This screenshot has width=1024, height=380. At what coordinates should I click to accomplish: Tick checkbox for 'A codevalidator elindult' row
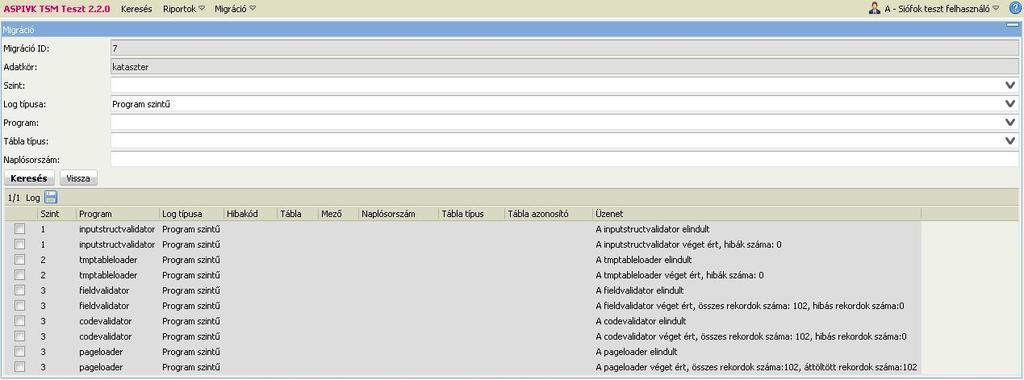tap(20, 321)
